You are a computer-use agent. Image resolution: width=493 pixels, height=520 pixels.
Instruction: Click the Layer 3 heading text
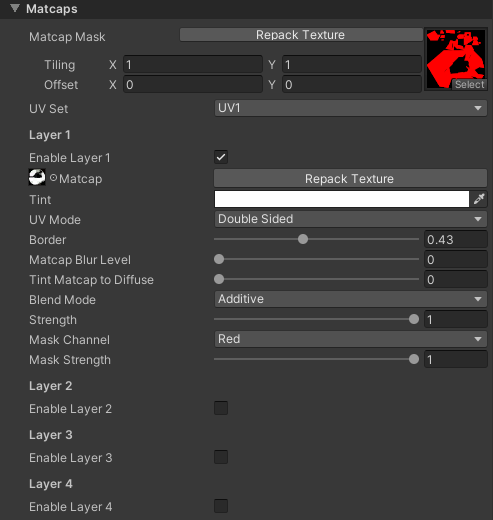[51, 435]
